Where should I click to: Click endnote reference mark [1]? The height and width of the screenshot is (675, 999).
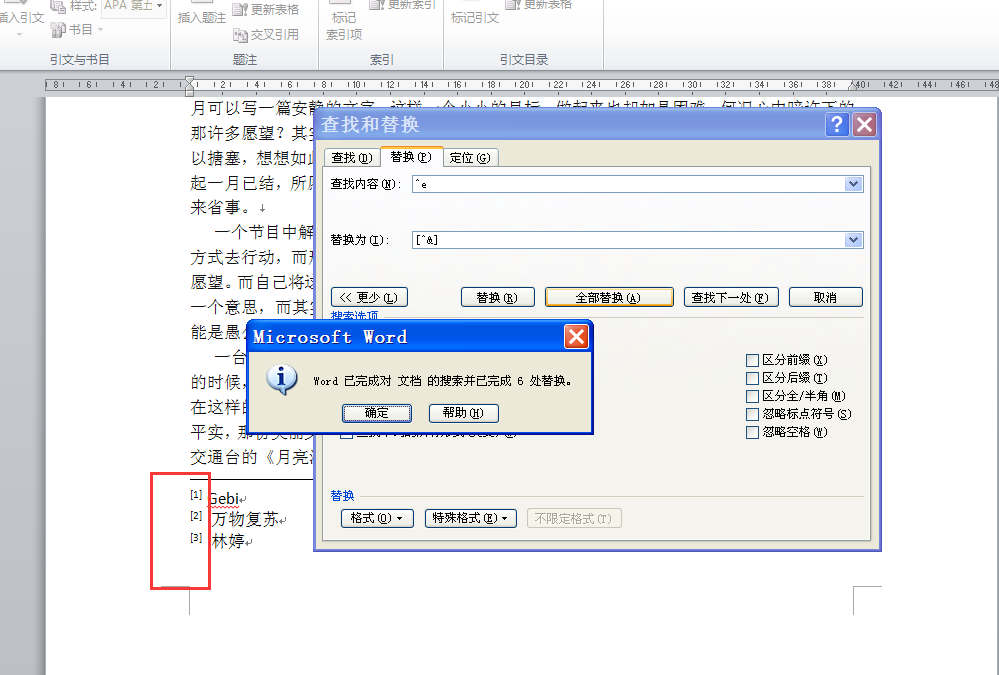pos(196,495)
